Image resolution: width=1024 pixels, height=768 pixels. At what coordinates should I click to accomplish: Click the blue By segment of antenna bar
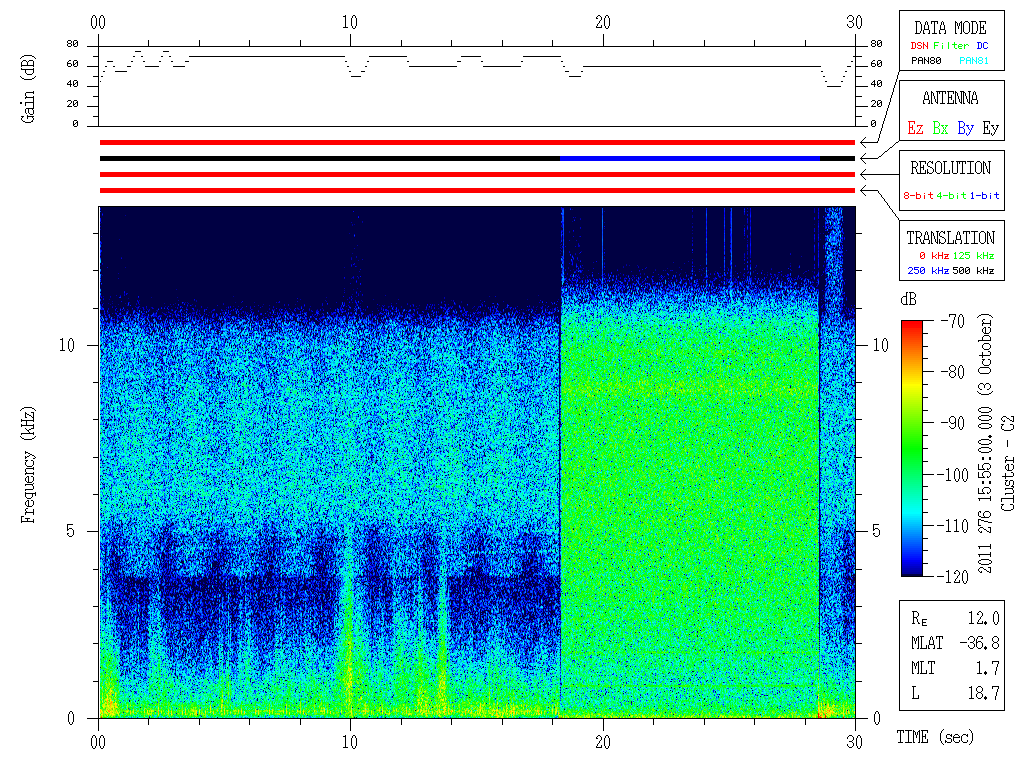[x=690, y=159]
